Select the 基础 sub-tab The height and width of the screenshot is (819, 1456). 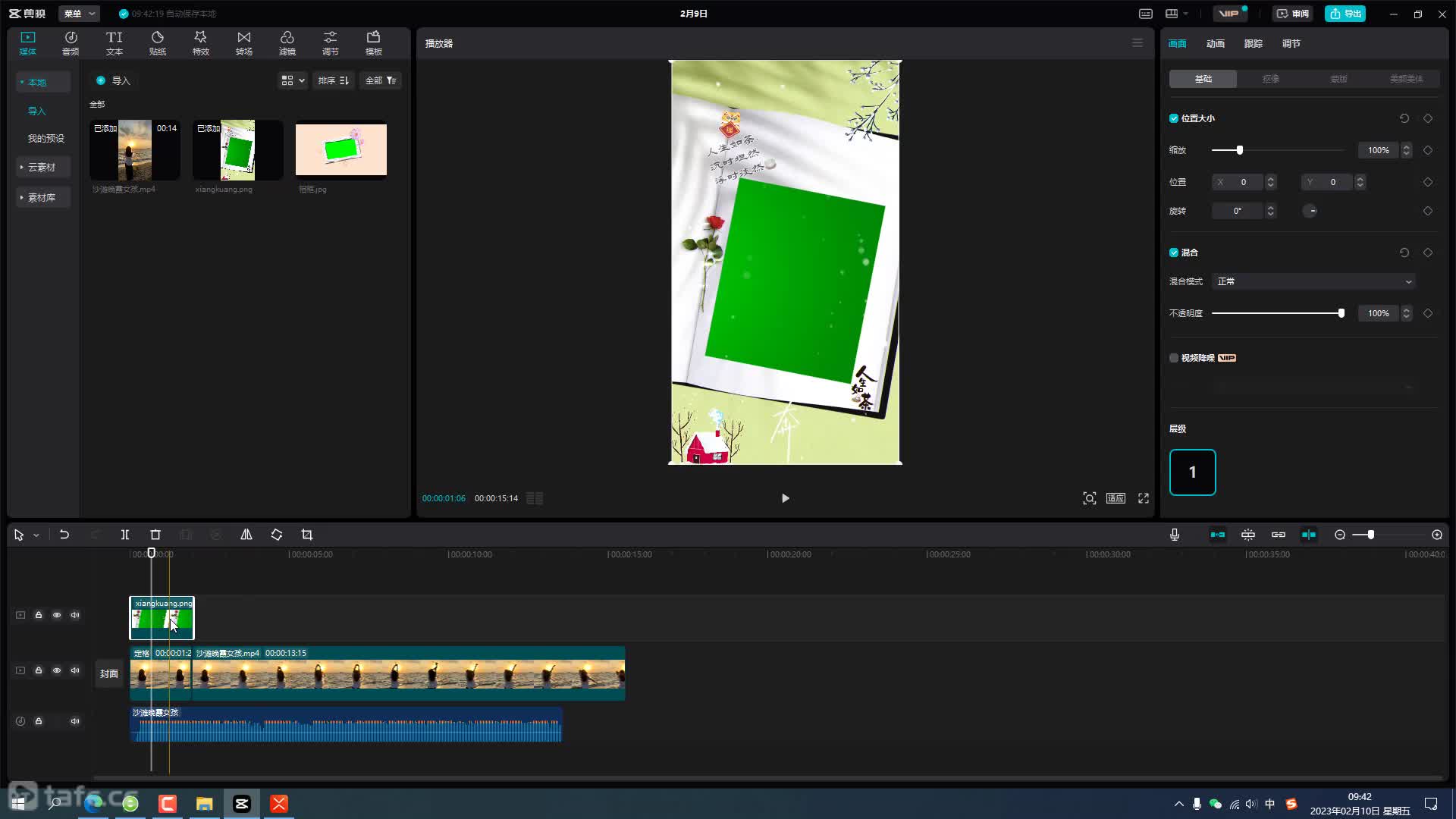tap(1203, 79)
